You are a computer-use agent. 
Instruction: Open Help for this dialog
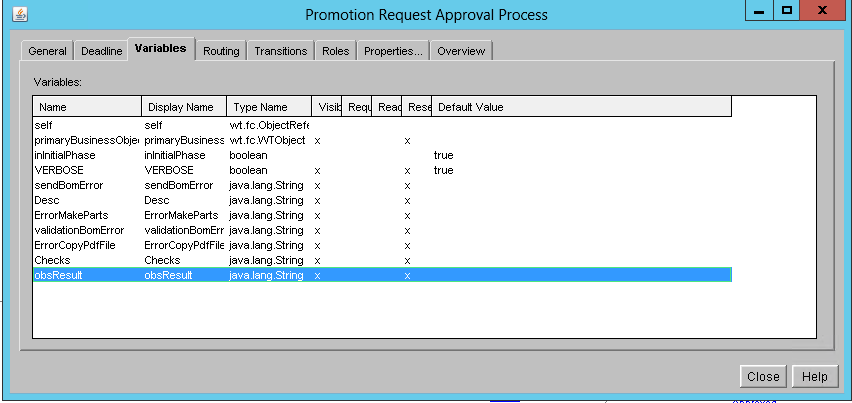pyautogui.click(x=814, y=376)
